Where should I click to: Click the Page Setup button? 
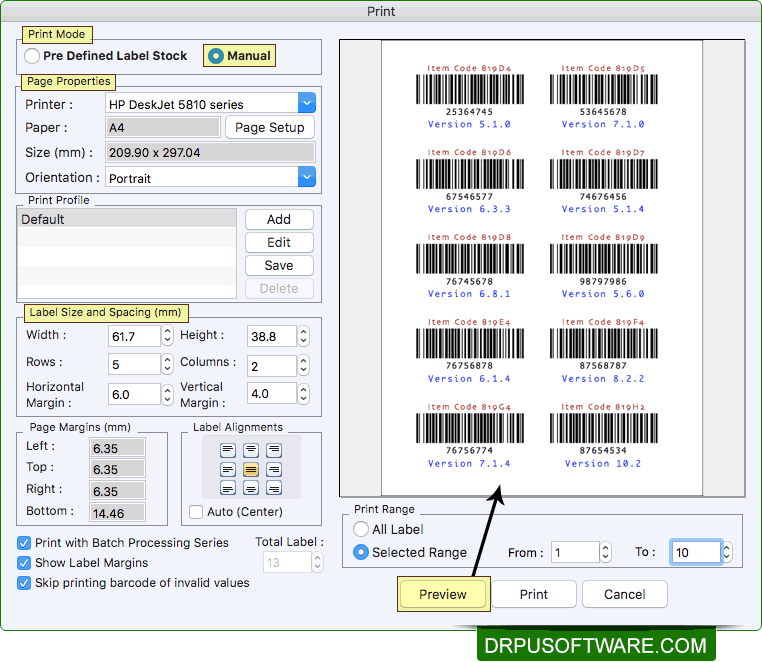pos(269,128)
